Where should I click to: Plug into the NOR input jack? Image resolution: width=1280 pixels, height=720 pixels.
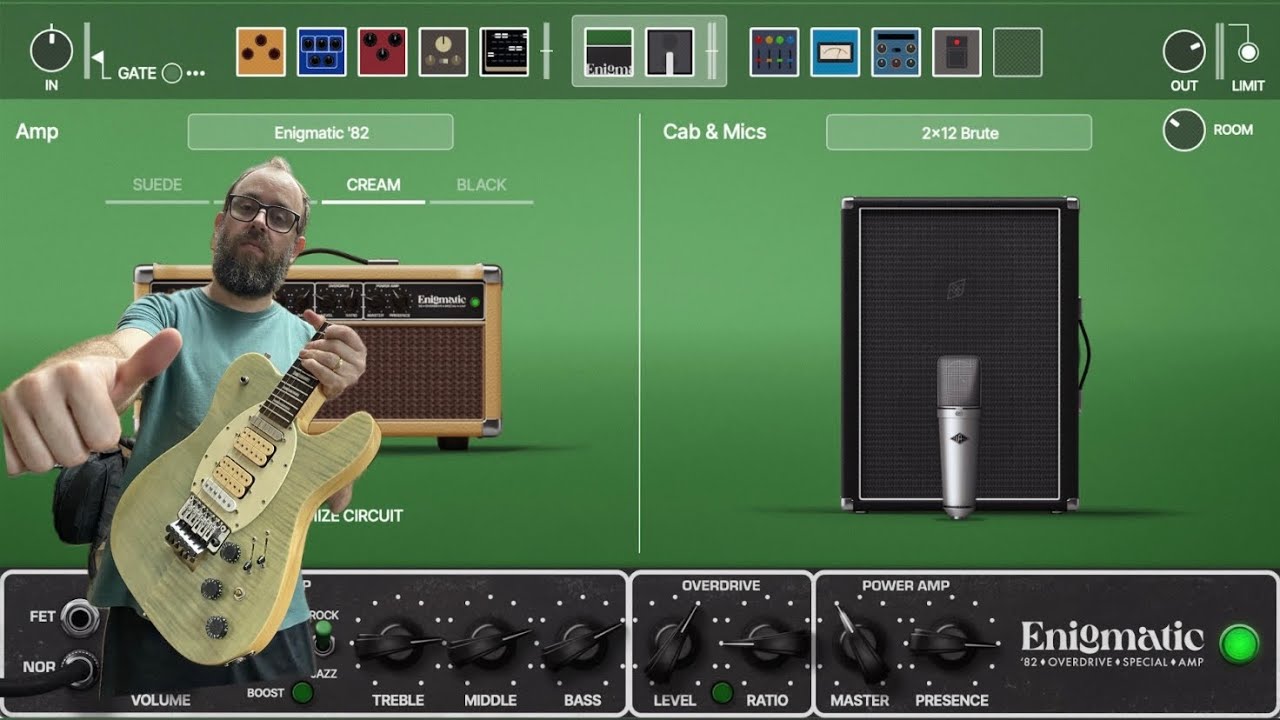coord(79,668)
